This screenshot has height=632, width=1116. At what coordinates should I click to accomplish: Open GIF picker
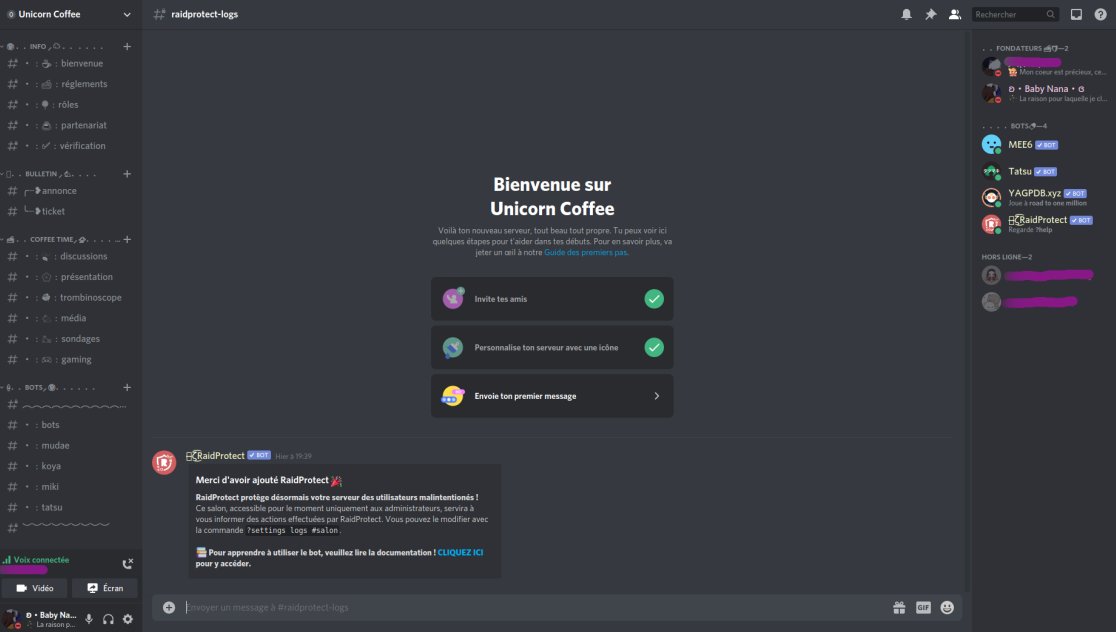pos(923,607)
